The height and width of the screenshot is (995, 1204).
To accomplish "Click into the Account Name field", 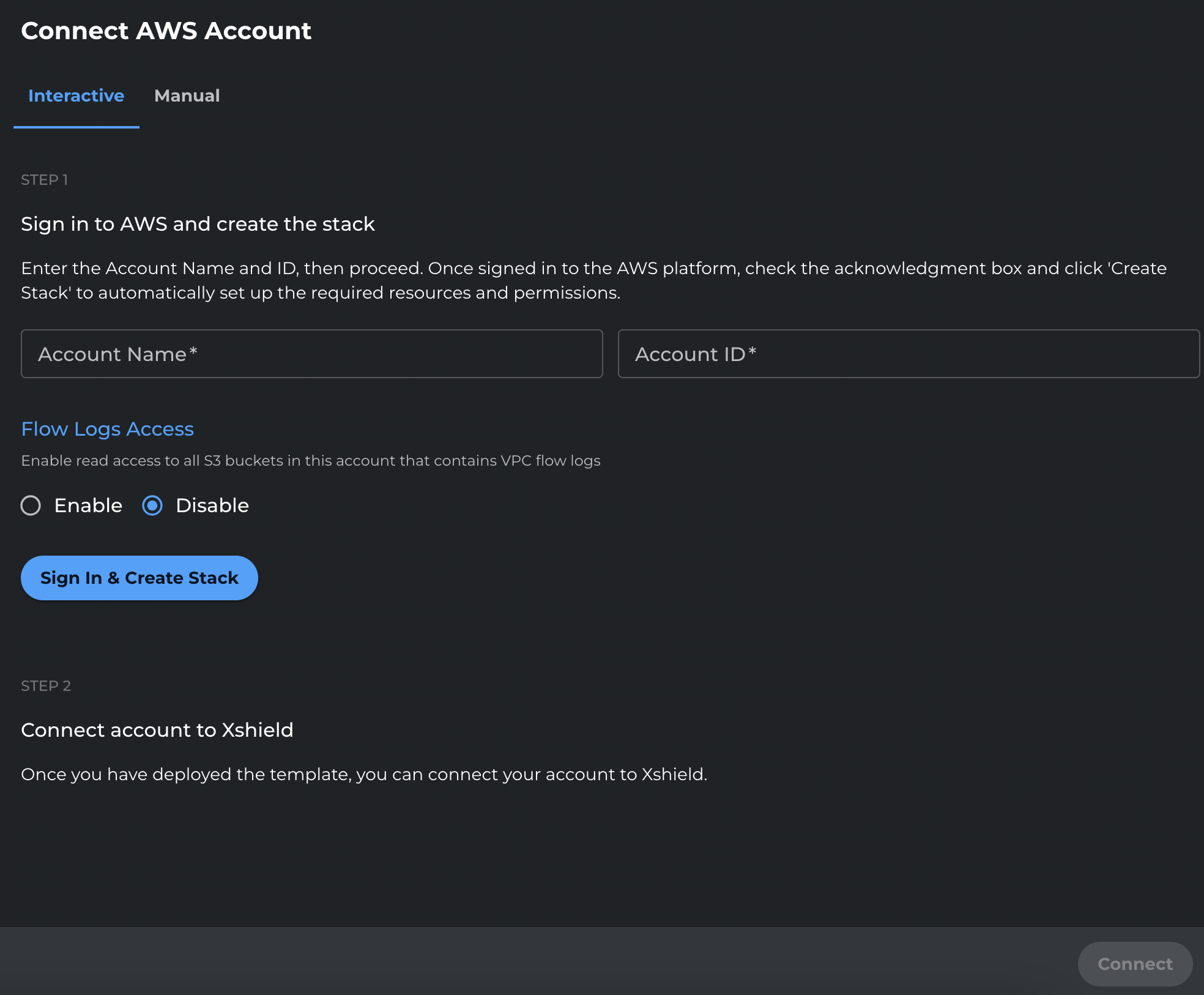I will click(311, 354).
